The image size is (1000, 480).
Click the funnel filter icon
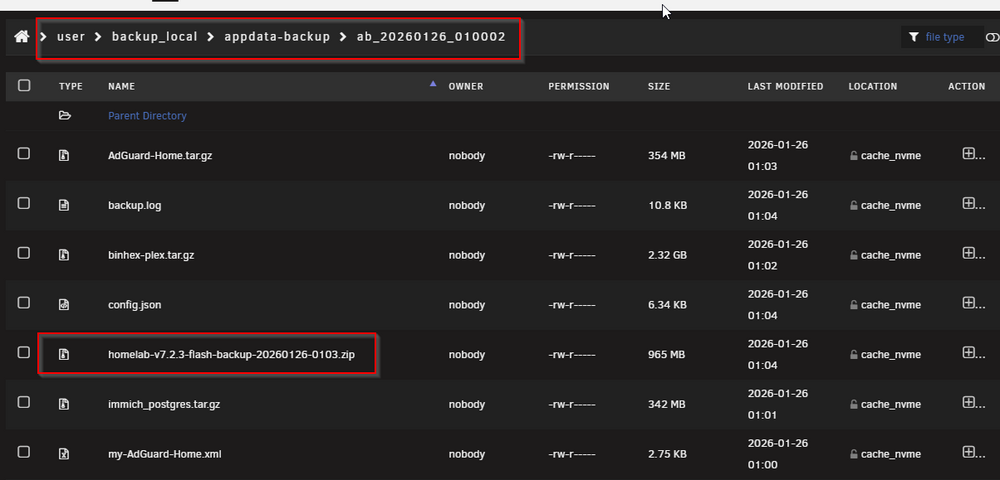coord(913,37)
